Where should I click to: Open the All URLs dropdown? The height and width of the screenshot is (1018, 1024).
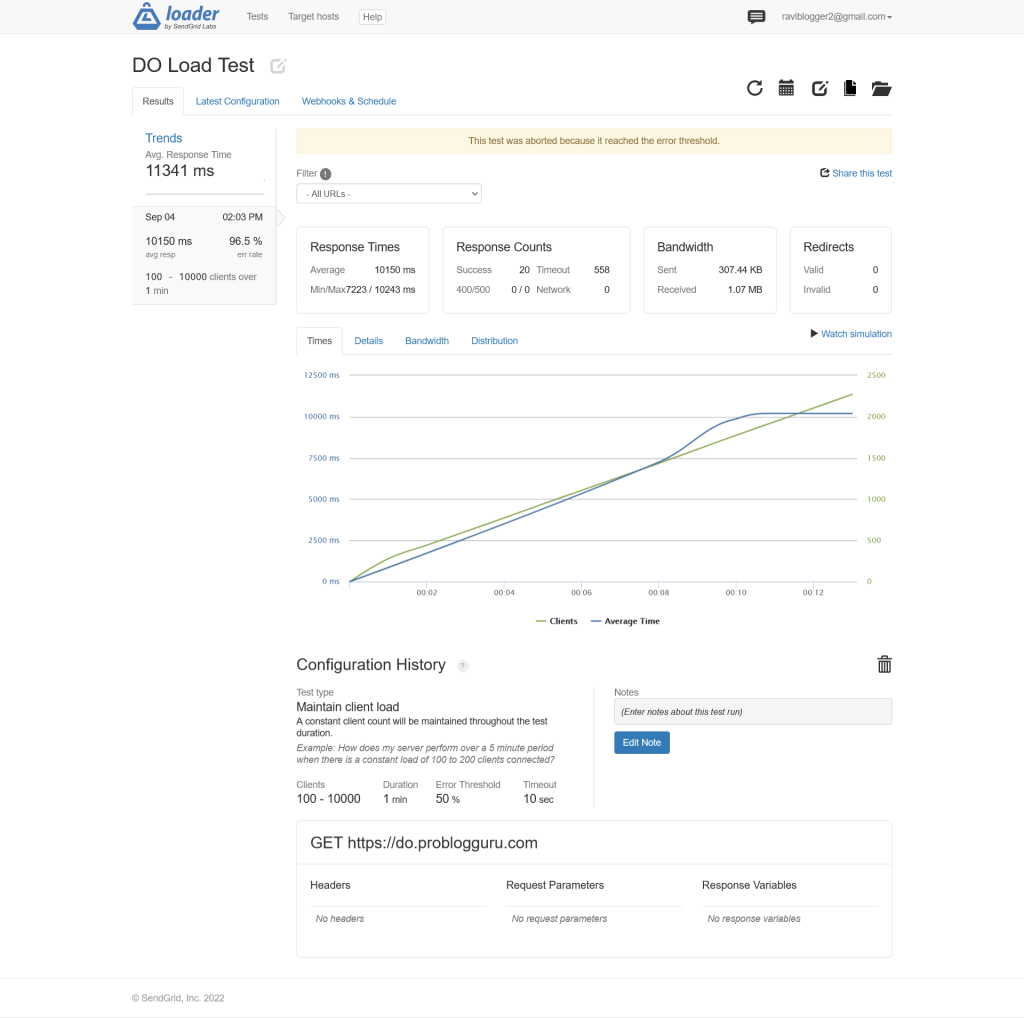(388, 193)
